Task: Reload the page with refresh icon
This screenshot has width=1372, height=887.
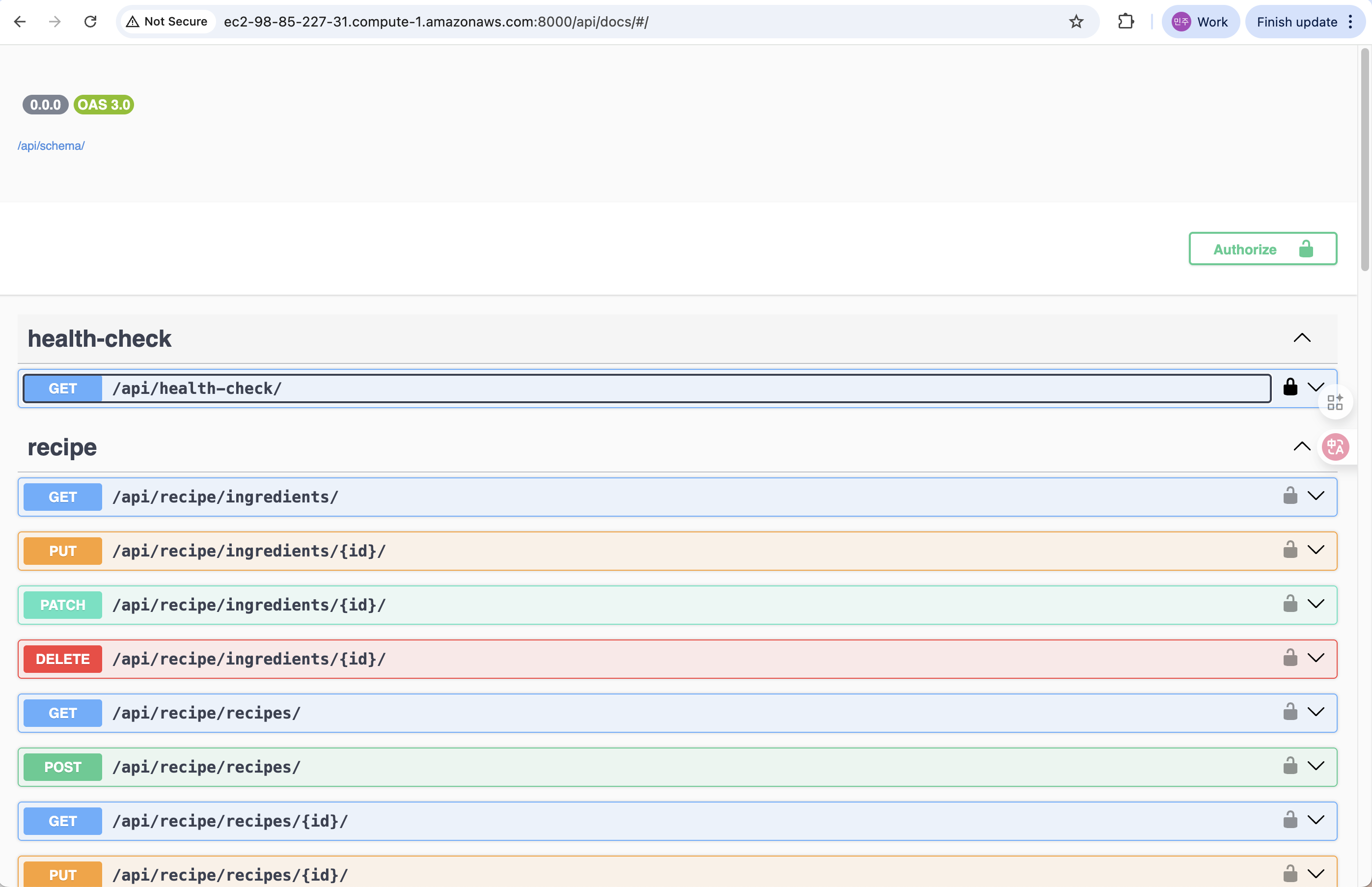Action: pos(90,22)
